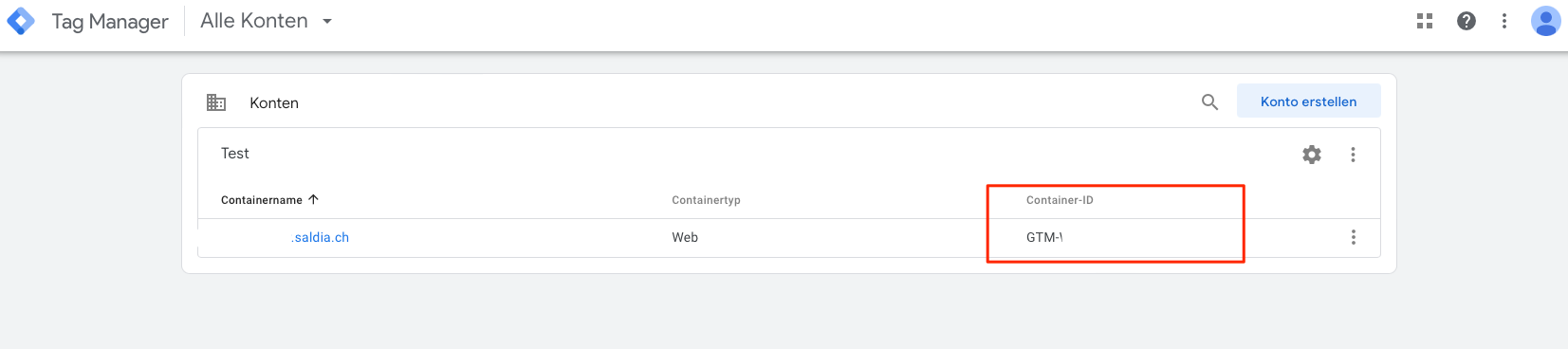Click the Konto erstellen button
Image resolution: width=1568 pixels, height=349 pixels.
tap(1308, 101)
